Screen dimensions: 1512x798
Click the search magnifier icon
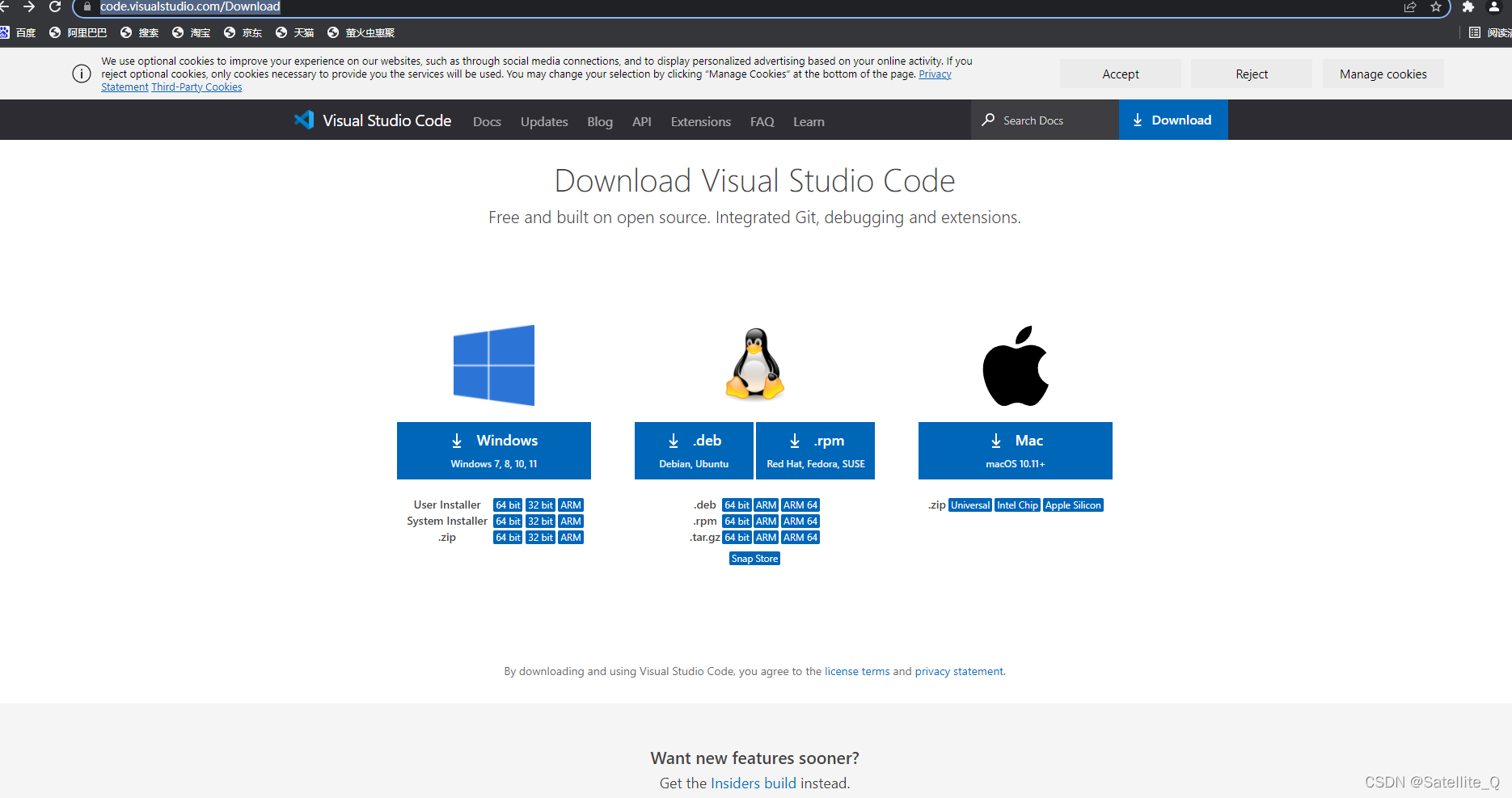pyautogui.click(x=988, y=120)
